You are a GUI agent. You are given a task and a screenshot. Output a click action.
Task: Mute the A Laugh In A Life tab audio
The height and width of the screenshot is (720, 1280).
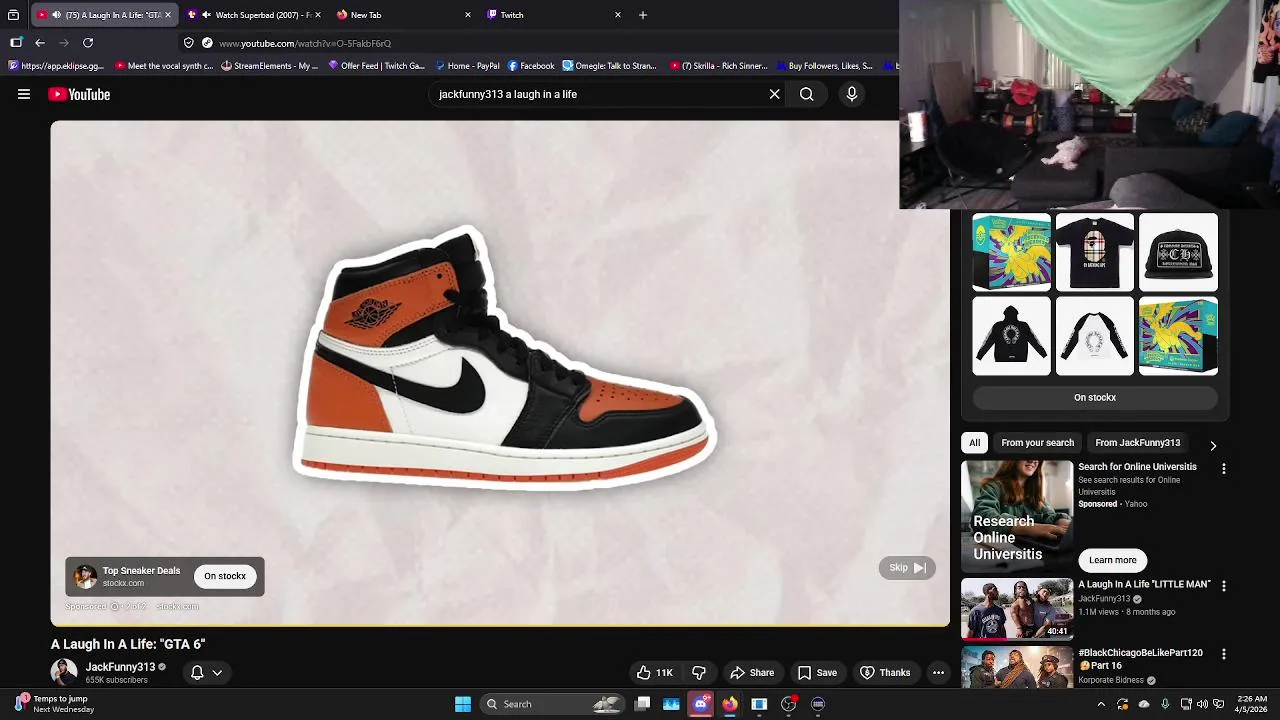pos(56,15)
